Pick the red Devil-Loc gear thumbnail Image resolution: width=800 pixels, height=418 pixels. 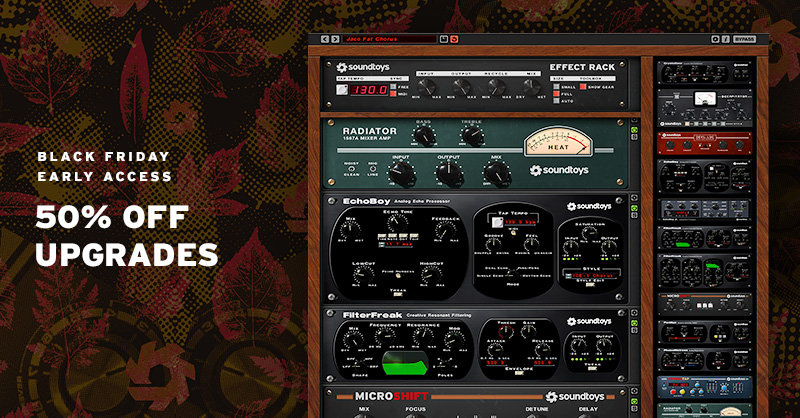704,143
